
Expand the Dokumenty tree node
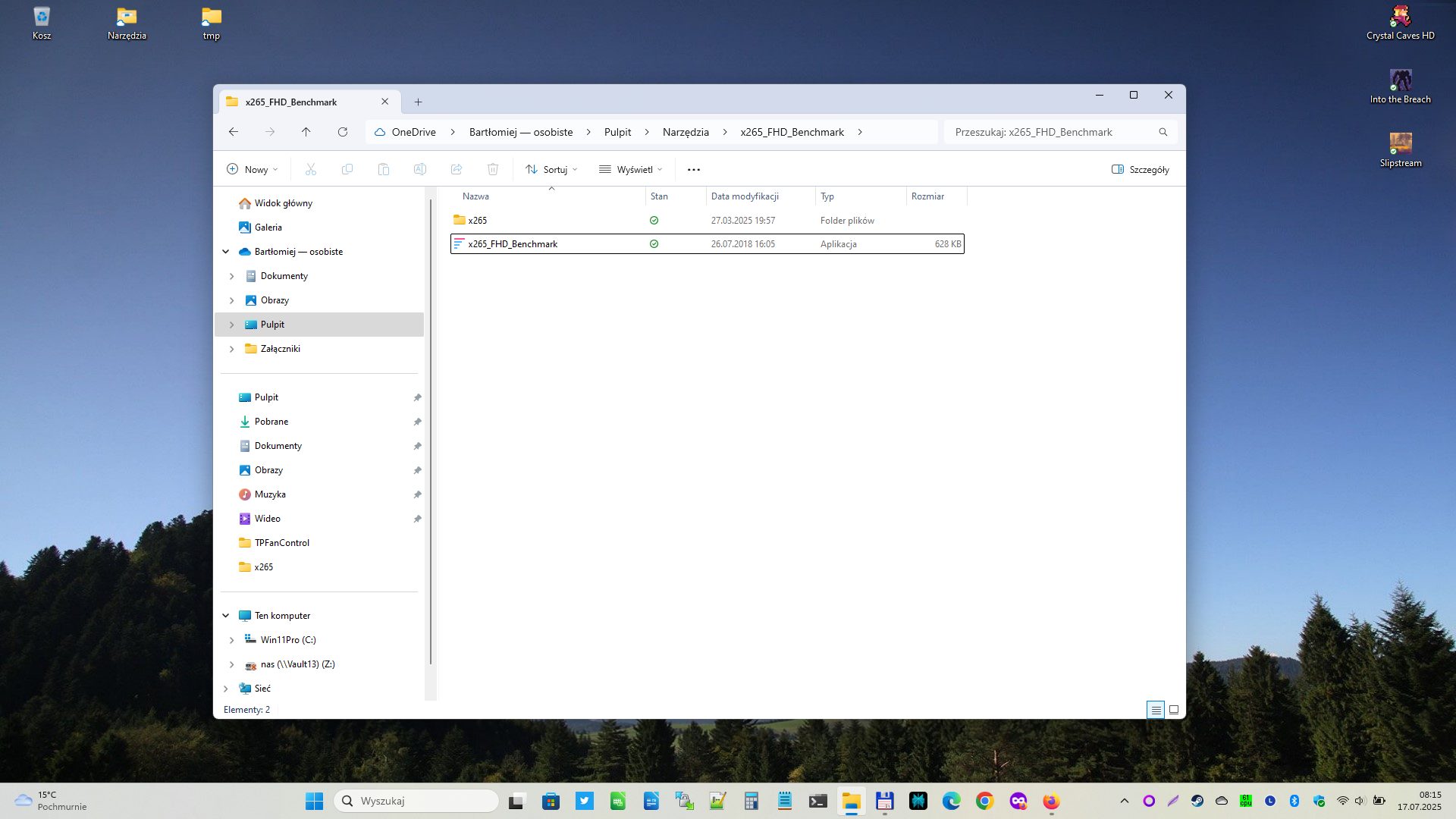232,276
